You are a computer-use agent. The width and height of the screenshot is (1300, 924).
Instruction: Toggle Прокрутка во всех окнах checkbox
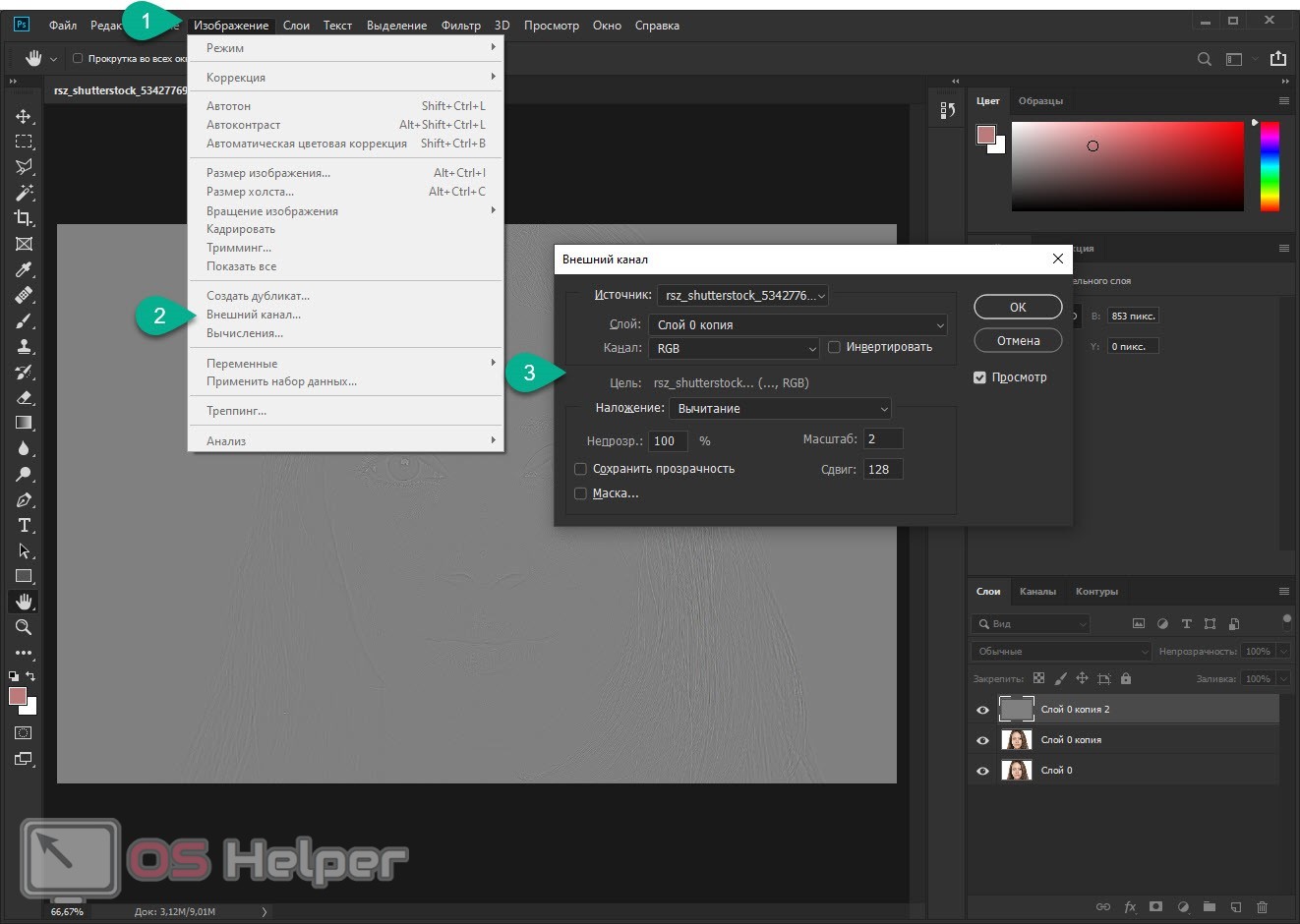point(78,59)
